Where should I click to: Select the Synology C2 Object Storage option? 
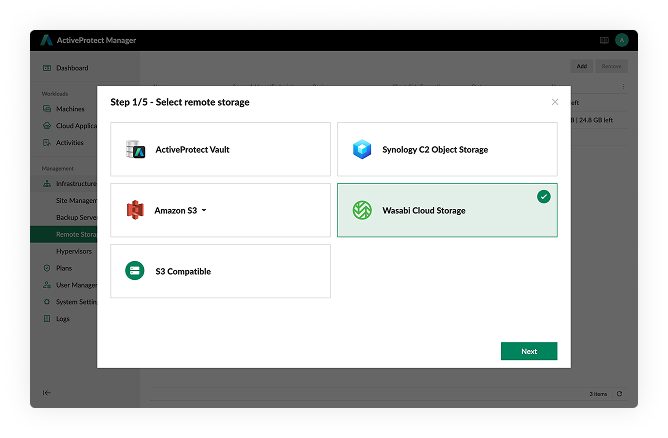tap(447, 149)
